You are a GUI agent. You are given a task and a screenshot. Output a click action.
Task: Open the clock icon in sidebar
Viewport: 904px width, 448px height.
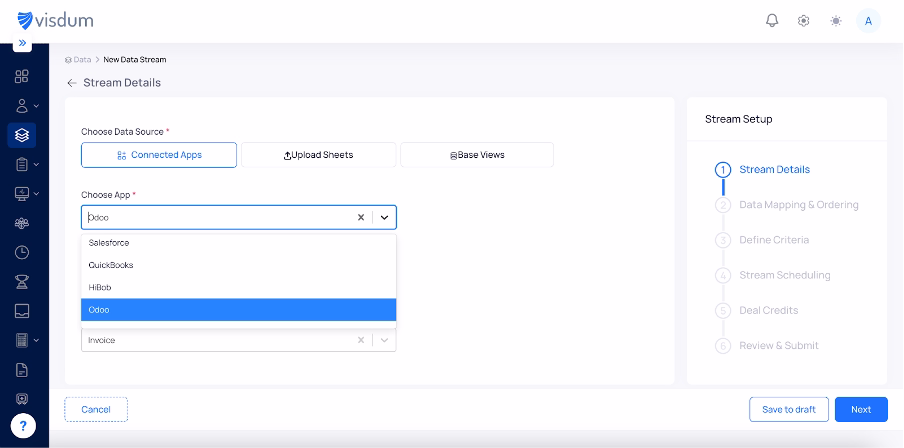click(x=22, y=253)
